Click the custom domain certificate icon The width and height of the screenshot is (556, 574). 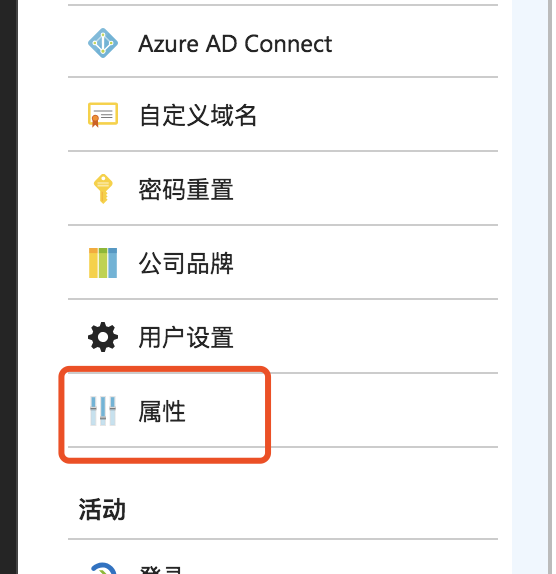coord(103,115)
